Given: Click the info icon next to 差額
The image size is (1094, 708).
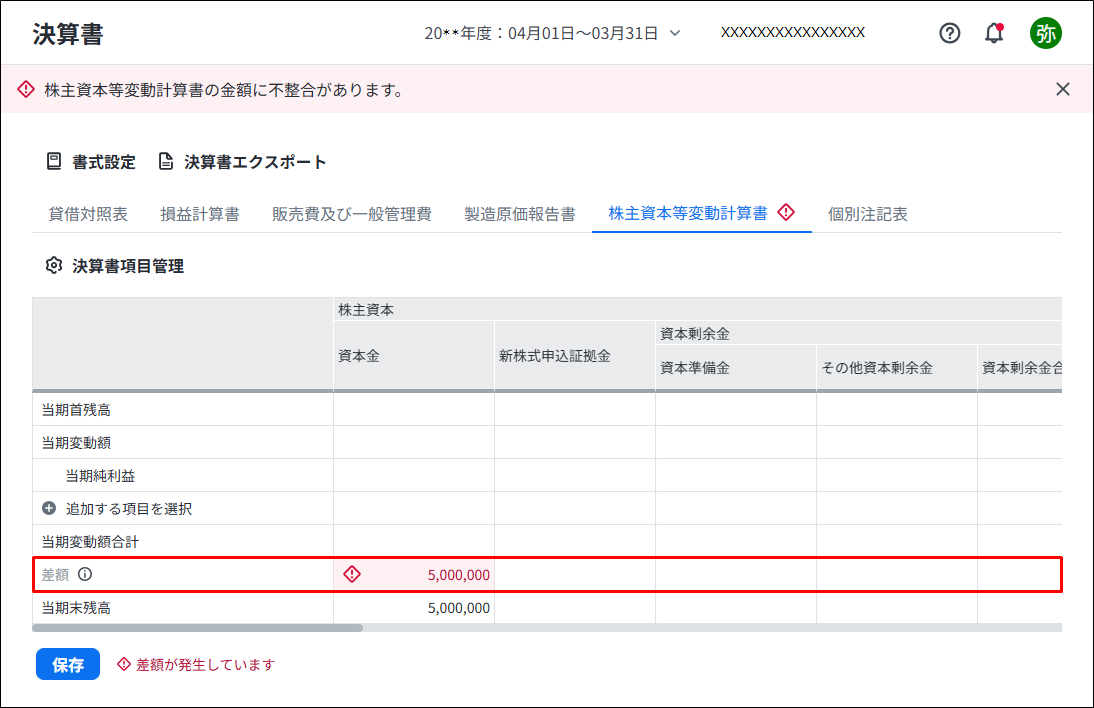Looking at the screenshot, I should [85, 575].
